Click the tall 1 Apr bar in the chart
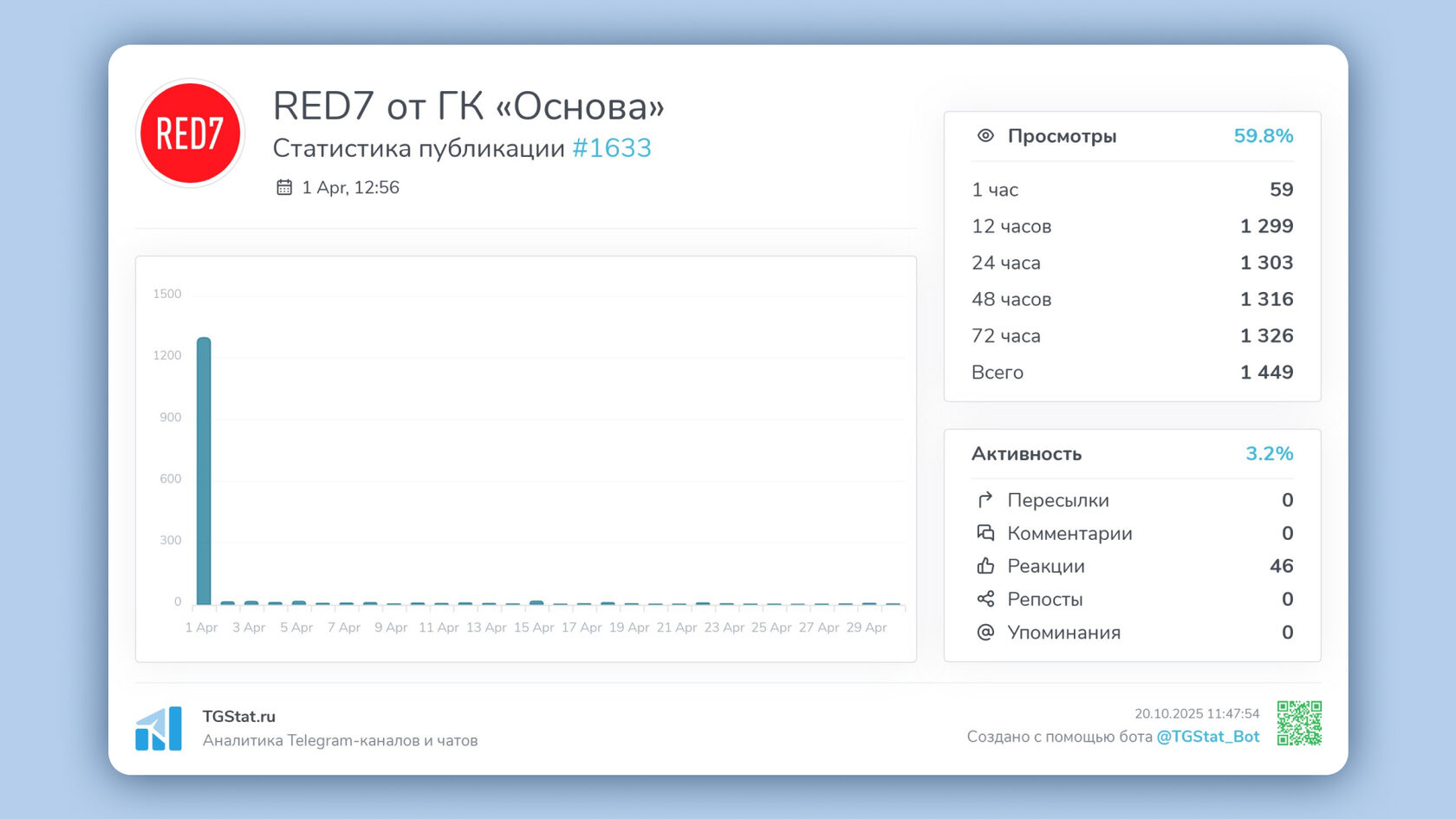This screenshot has width=1456, height=819. (204, 471)
